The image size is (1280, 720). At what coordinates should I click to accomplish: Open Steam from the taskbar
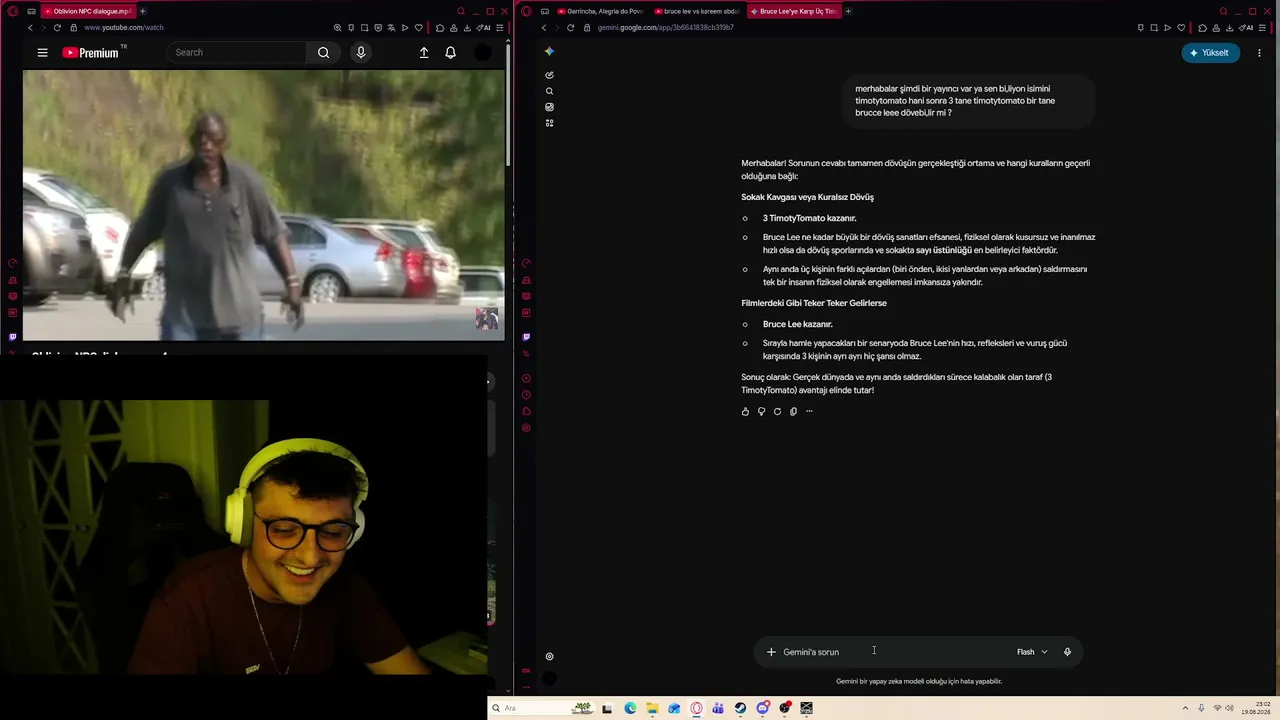(x=740, y=708)
